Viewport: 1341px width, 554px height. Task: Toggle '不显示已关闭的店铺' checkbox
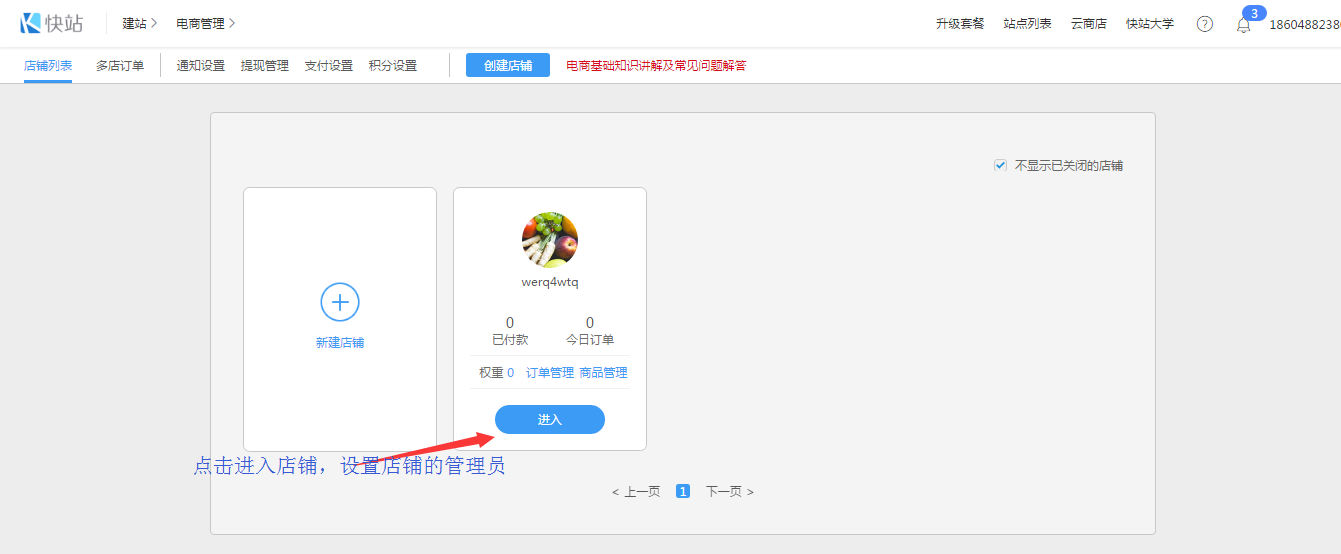pos(1000,165)
